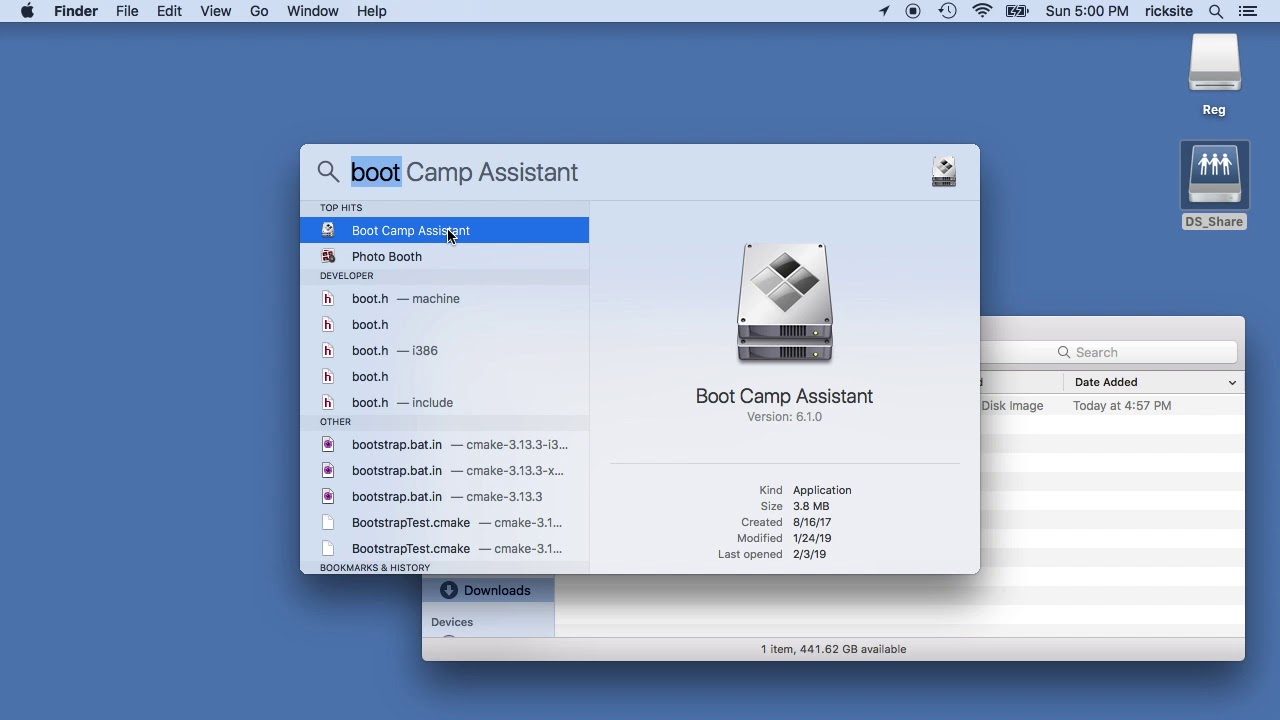The width and height of the screenshot is (1280, 720).
Task: Click the clock Sun 5:00 PM
Action: [x=1087, y=11]
